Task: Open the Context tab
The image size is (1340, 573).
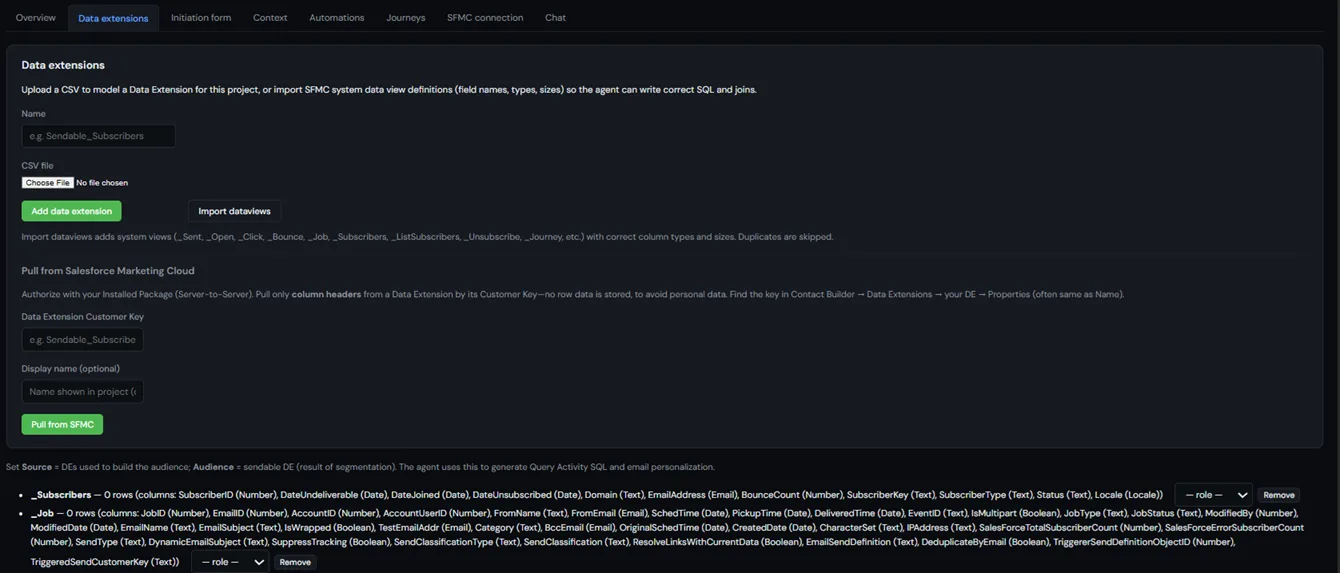Action: [x=270, y=17]
